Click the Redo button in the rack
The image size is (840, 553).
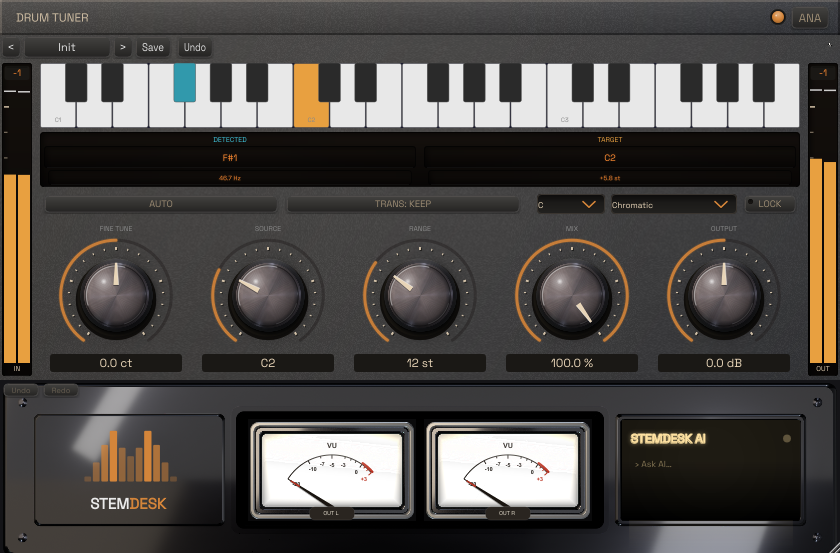[x=61, y=390]
